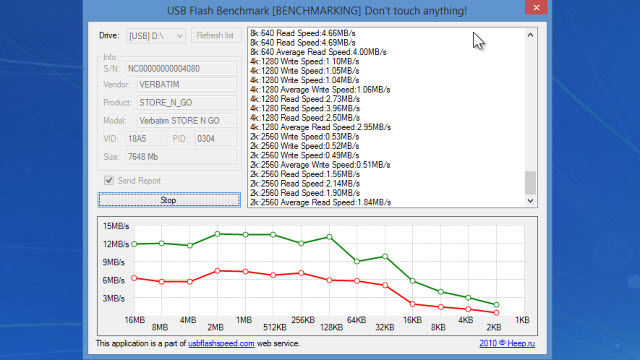Click red write-speed point at 2KB

click(496, 313)
